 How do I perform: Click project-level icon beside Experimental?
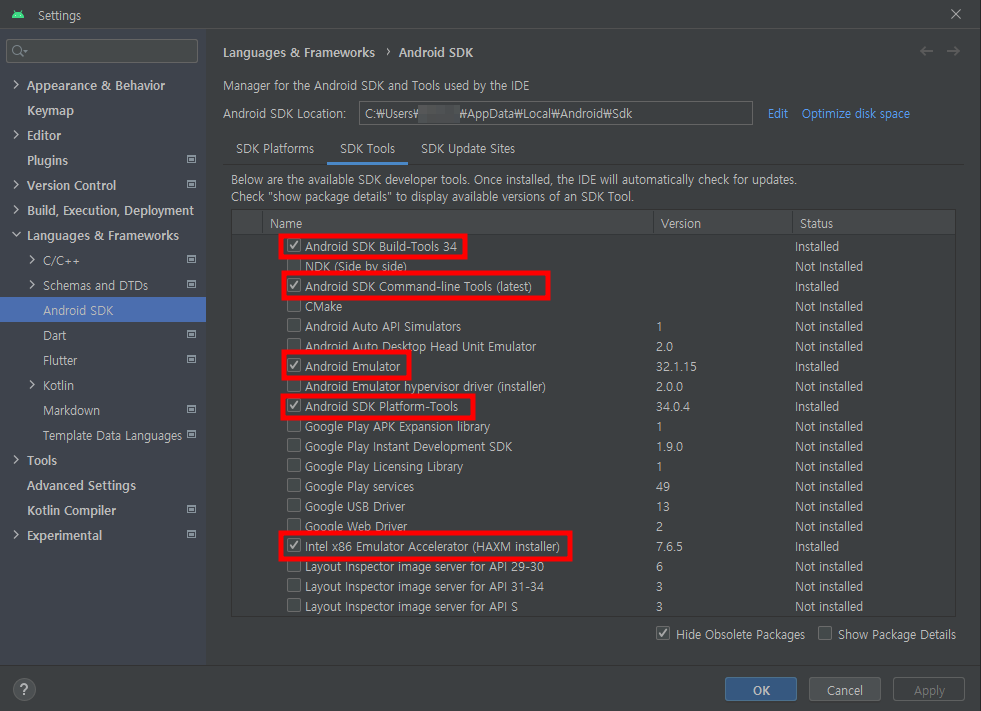tap(191, 535)
